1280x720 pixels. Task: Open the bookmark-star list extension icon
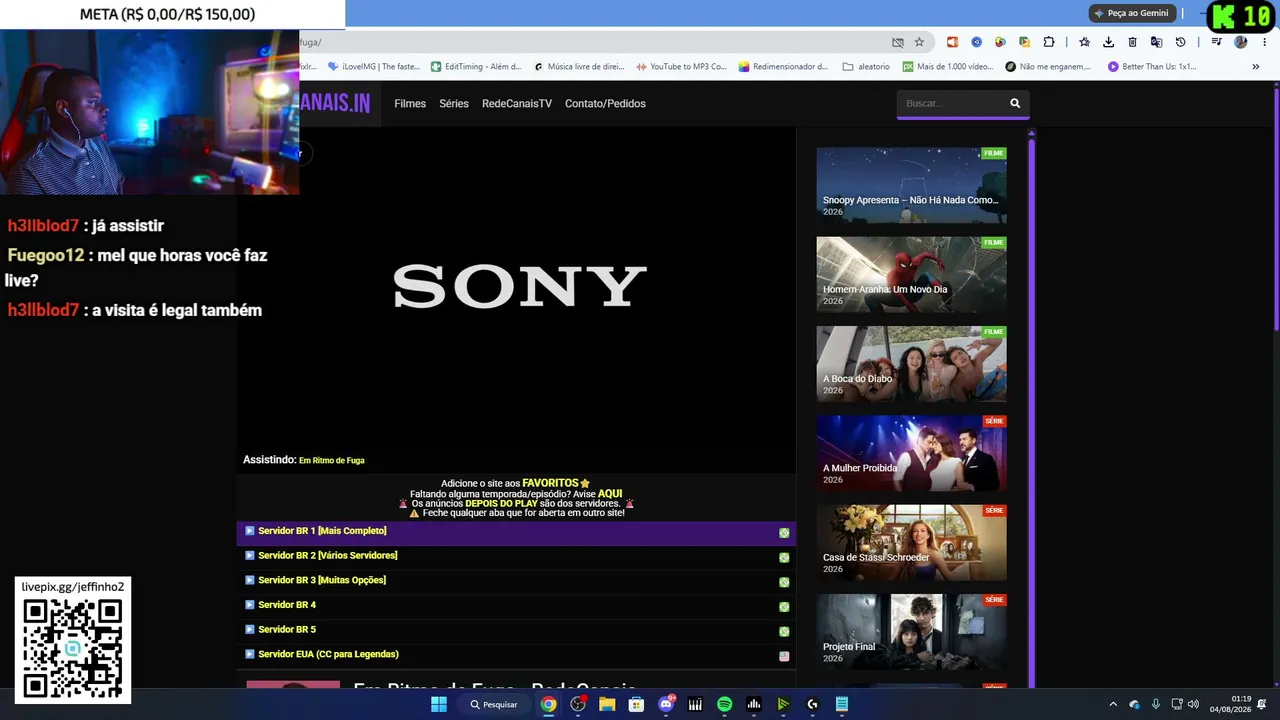point(1084,42)
